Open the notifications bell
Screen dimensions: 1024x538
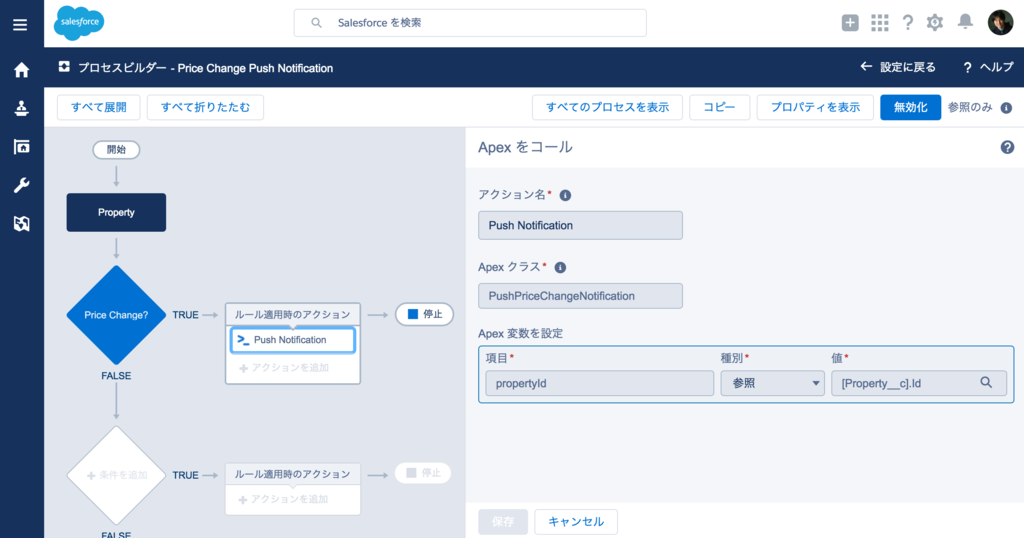(x=965, y=22)
